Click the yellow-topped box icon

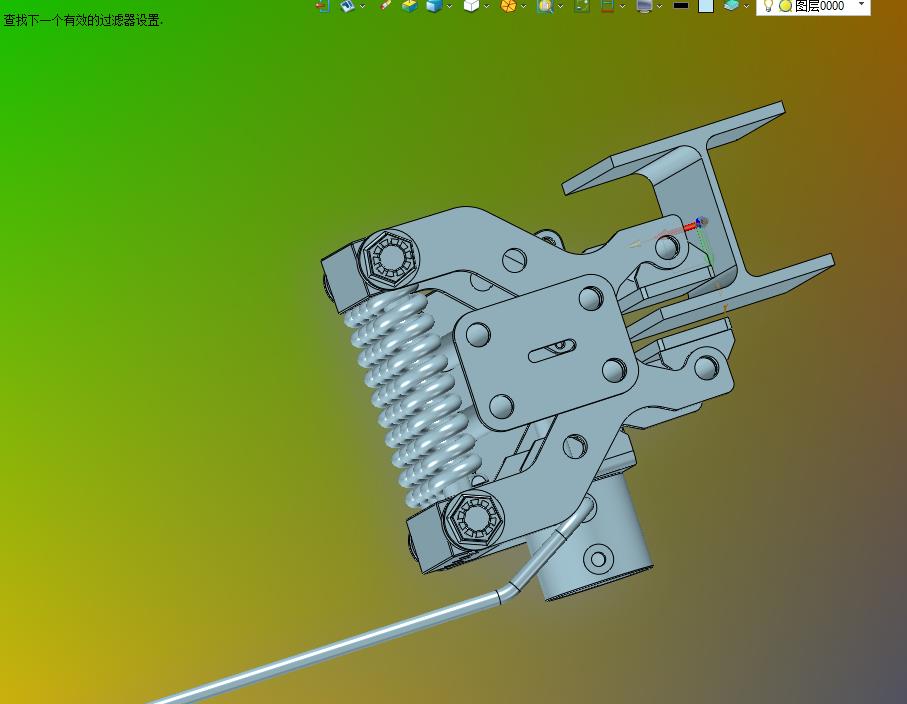coord(410,6)
